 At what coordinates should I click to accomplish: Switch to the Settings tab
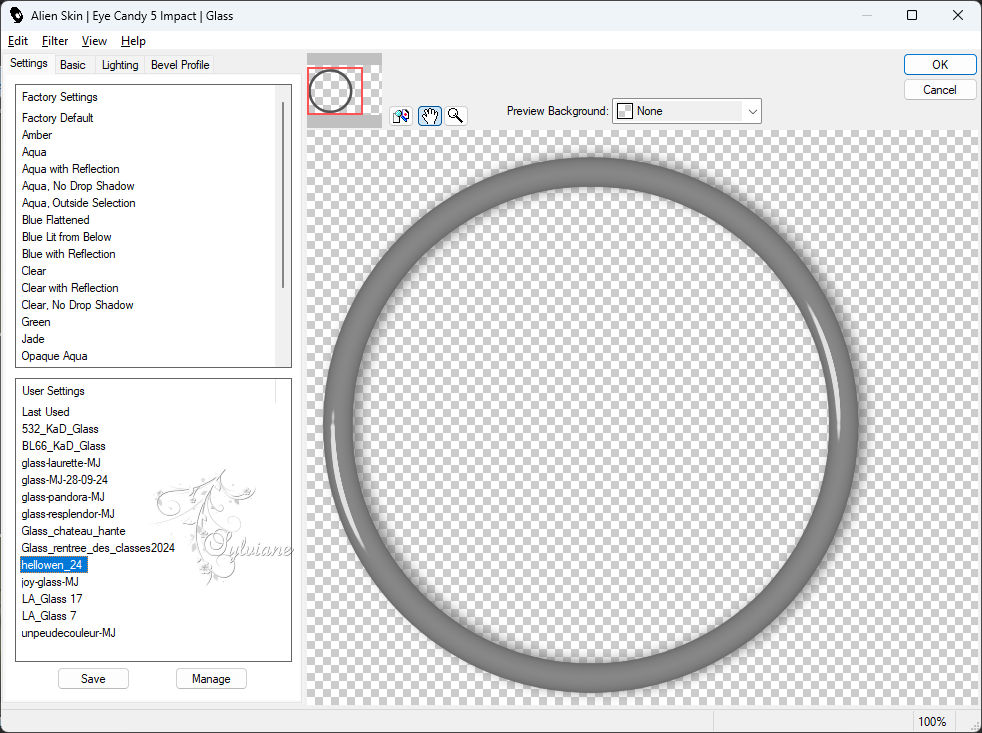click(x=28, y=63)
